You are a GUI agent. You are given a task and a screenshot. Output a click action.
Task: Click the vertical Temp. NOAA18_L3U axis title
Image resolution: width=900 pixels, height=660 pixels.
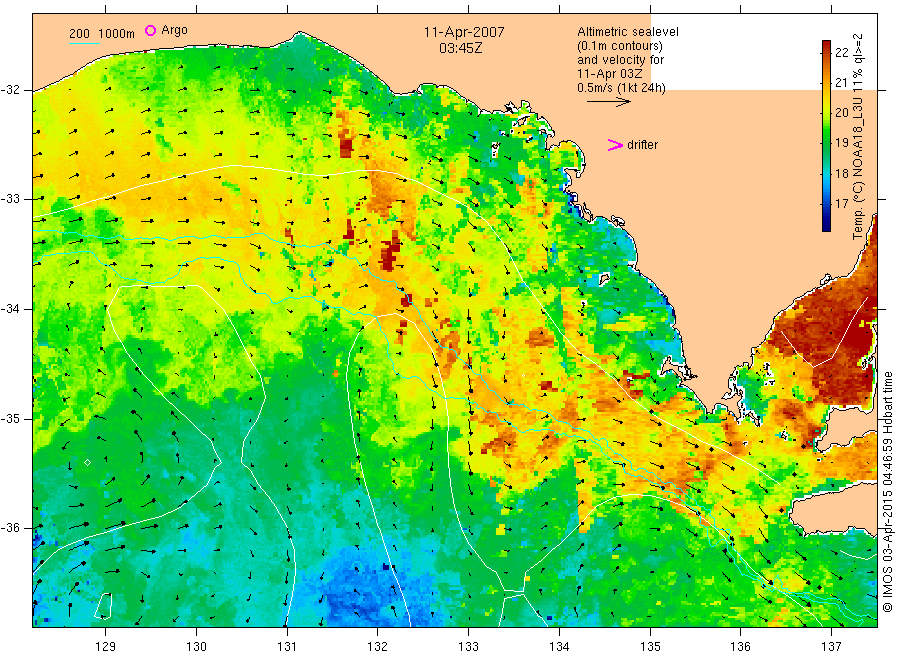click(858, 136)
